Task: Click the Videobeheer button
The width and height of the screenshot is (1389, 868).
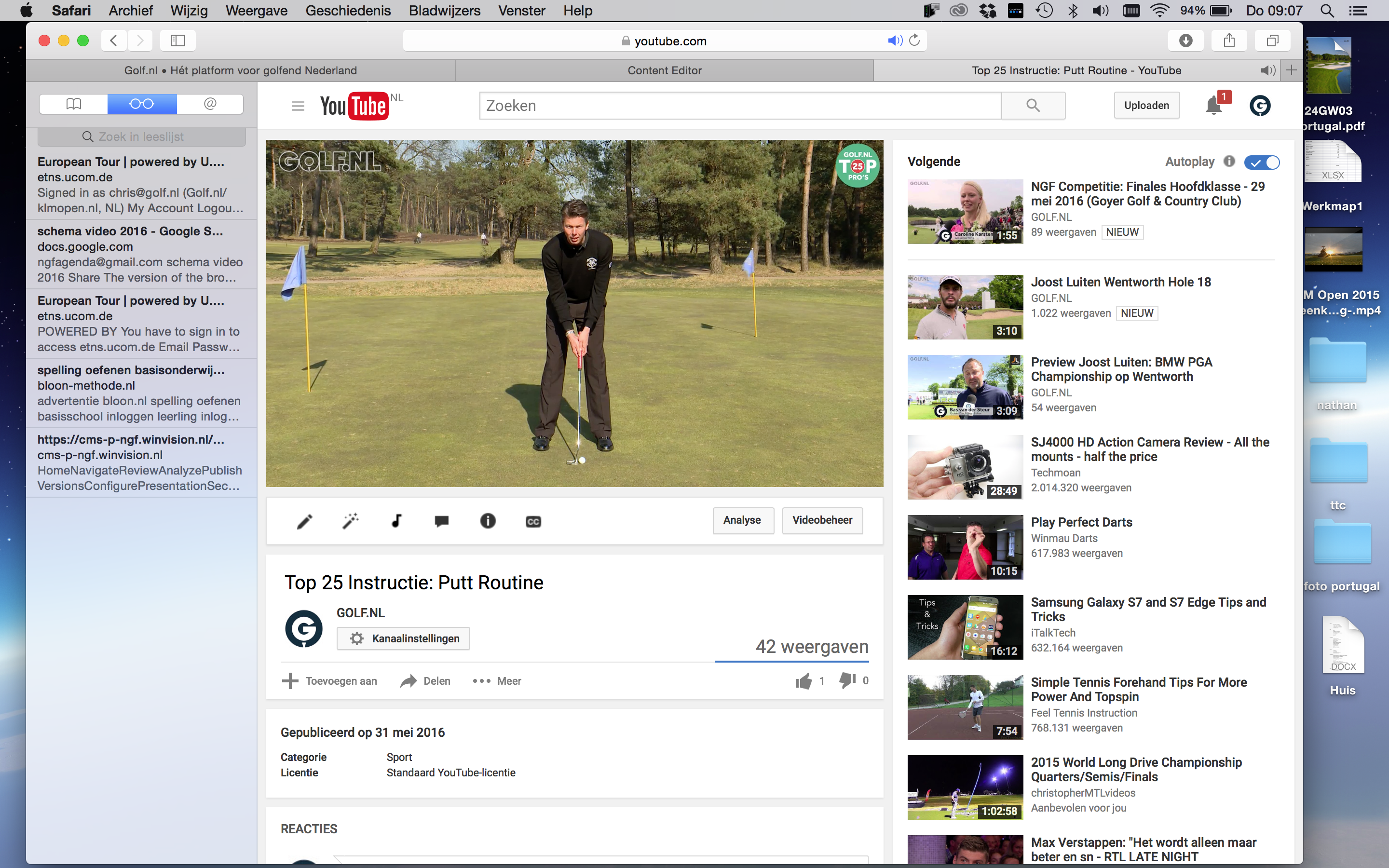Action: click(x=822, y=520)
